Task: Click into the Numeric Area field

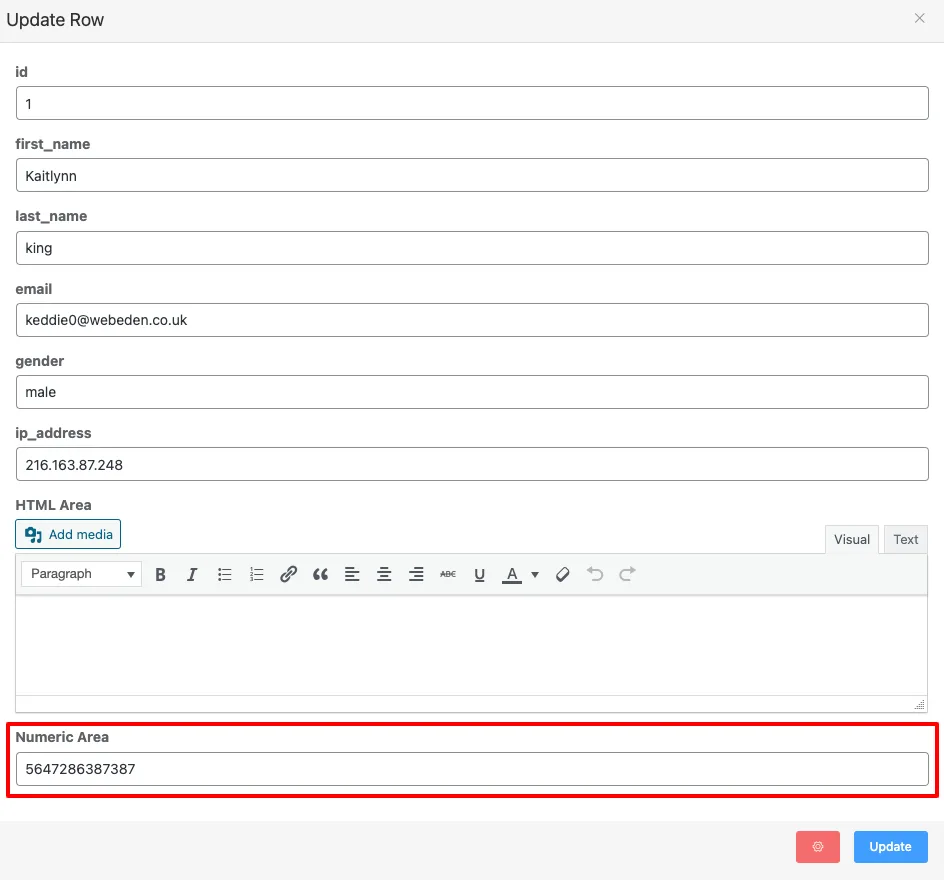Action: pyautogui.click(x=472, y=769)
